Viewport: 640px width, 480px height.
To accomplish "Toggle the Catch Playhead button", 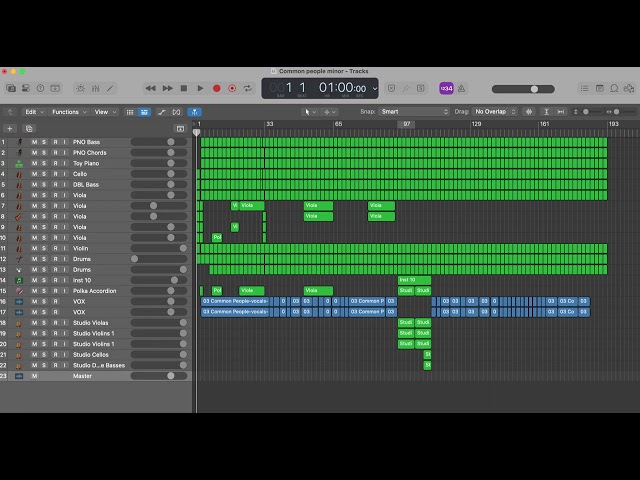I will click(x=195, y=112).
